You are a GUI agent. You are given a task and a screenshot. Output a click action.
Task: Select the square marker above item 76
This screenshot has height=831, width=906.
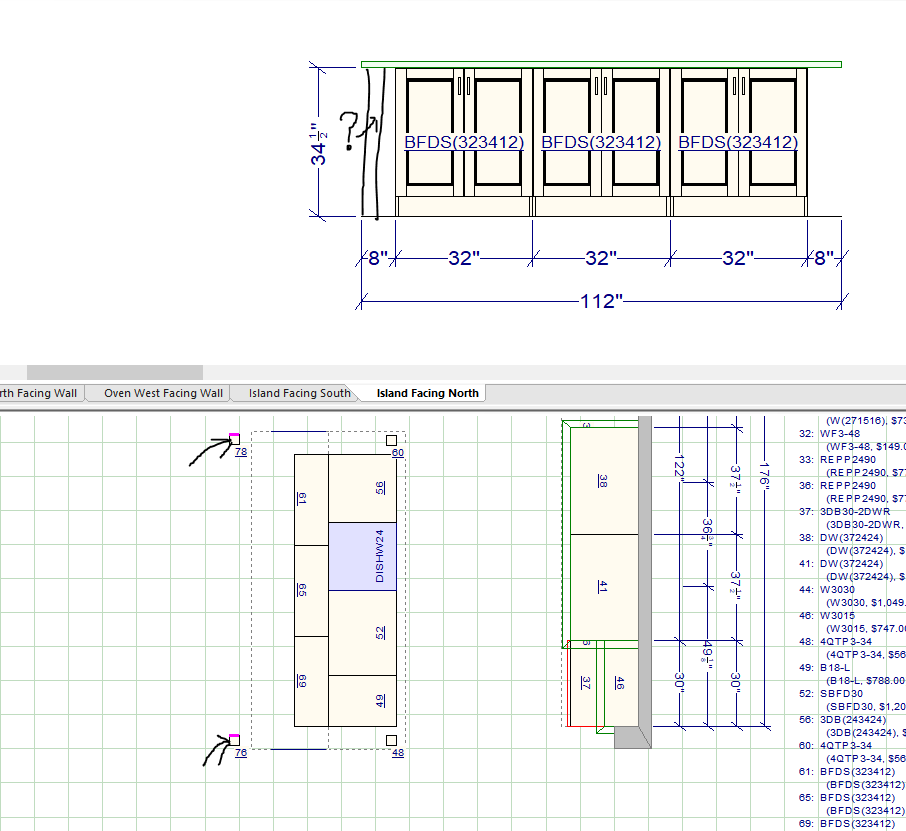click(x=235, y=739)
